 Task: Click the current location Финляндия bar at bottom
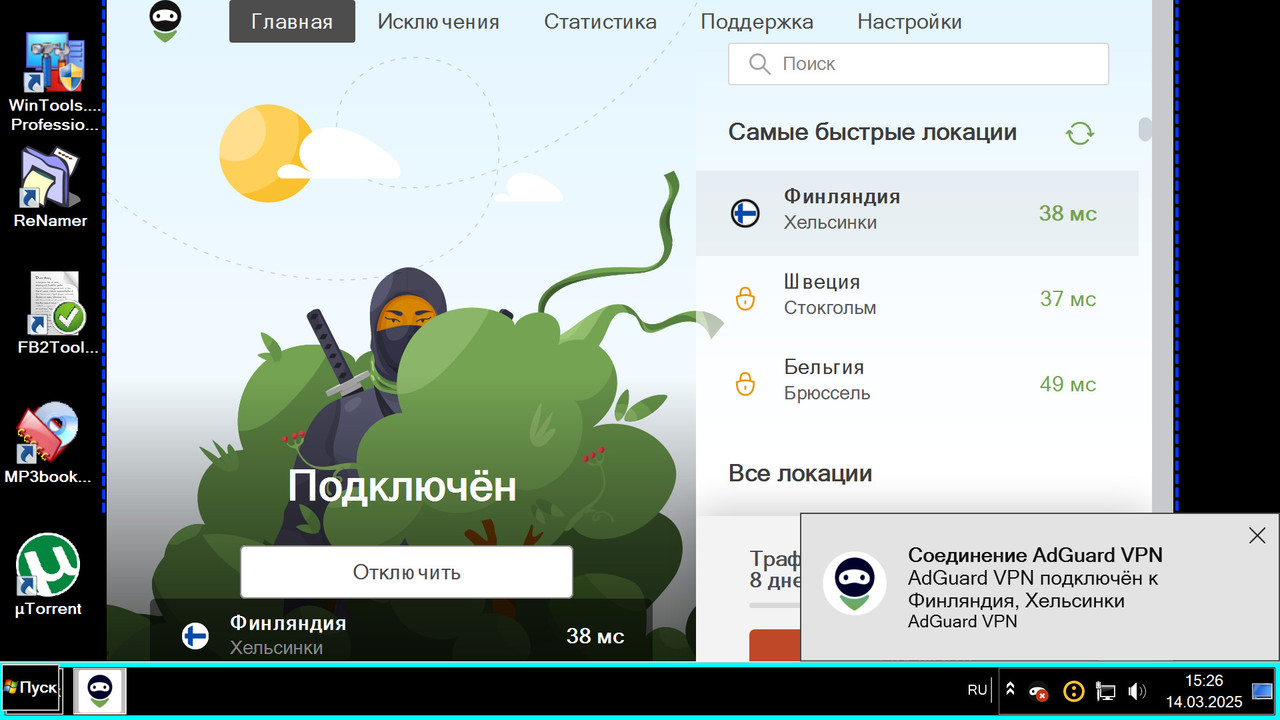pyautogui.click(x=401, y=632)
